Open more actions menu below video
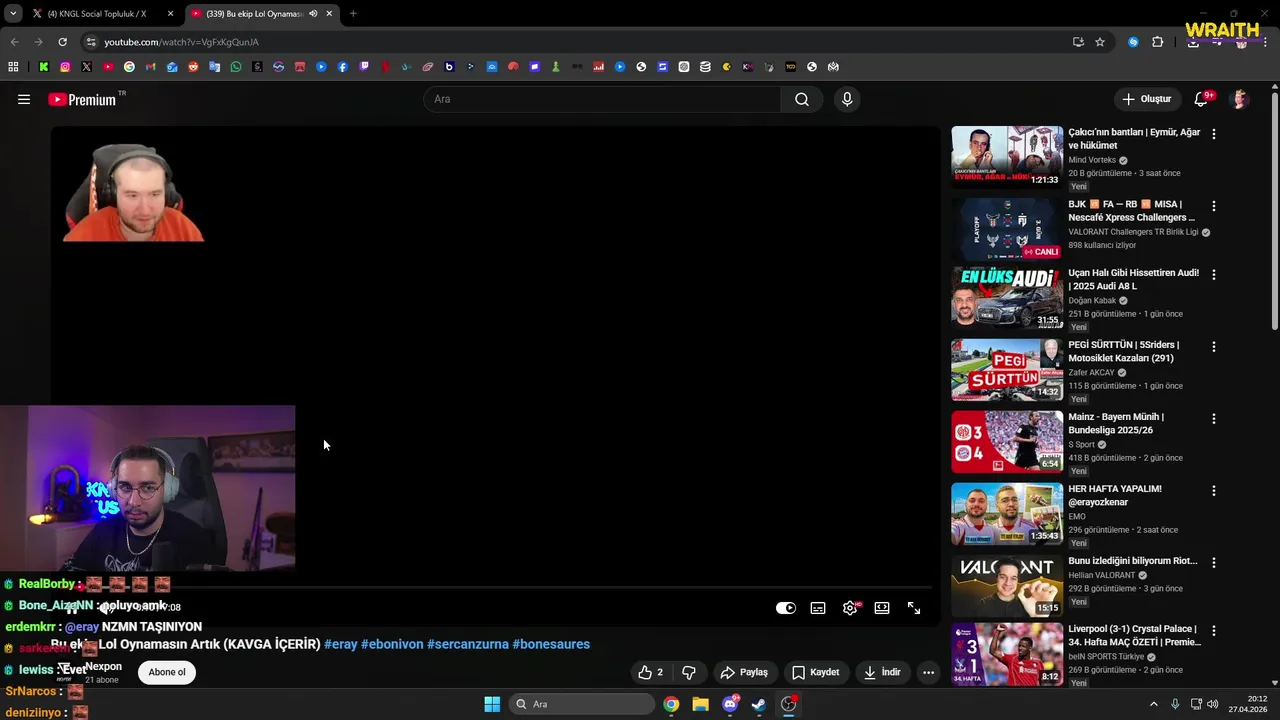1280x720 pixels. pyautogui.click(x=928, y=672)
